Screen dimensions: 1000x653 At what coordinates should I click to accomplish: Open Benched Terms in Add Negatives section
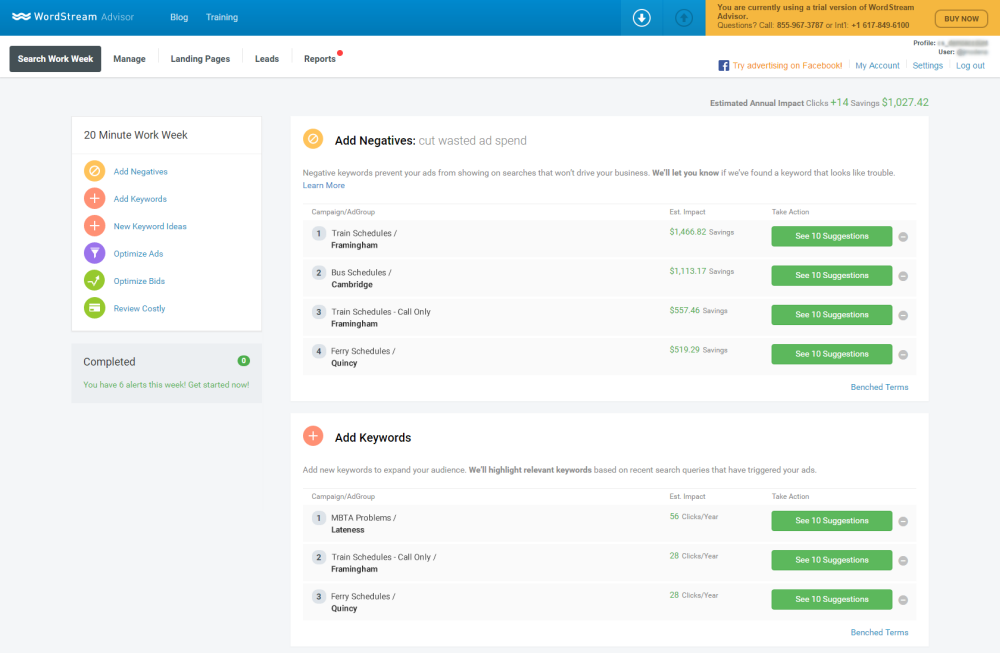(x=879, y=387)
